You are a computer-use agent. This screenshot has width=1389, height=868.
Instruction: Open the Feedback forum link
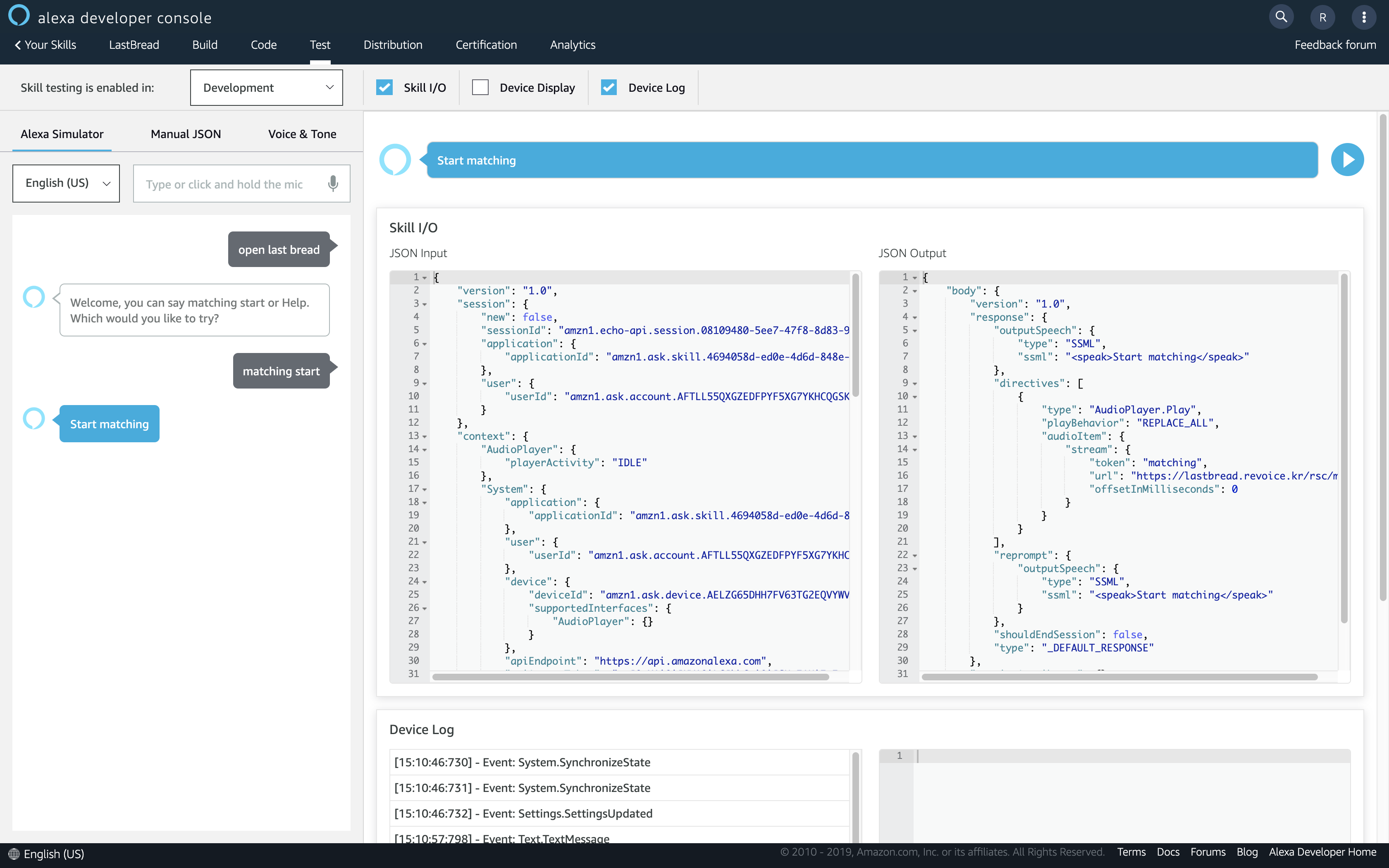pos(1335,45)
